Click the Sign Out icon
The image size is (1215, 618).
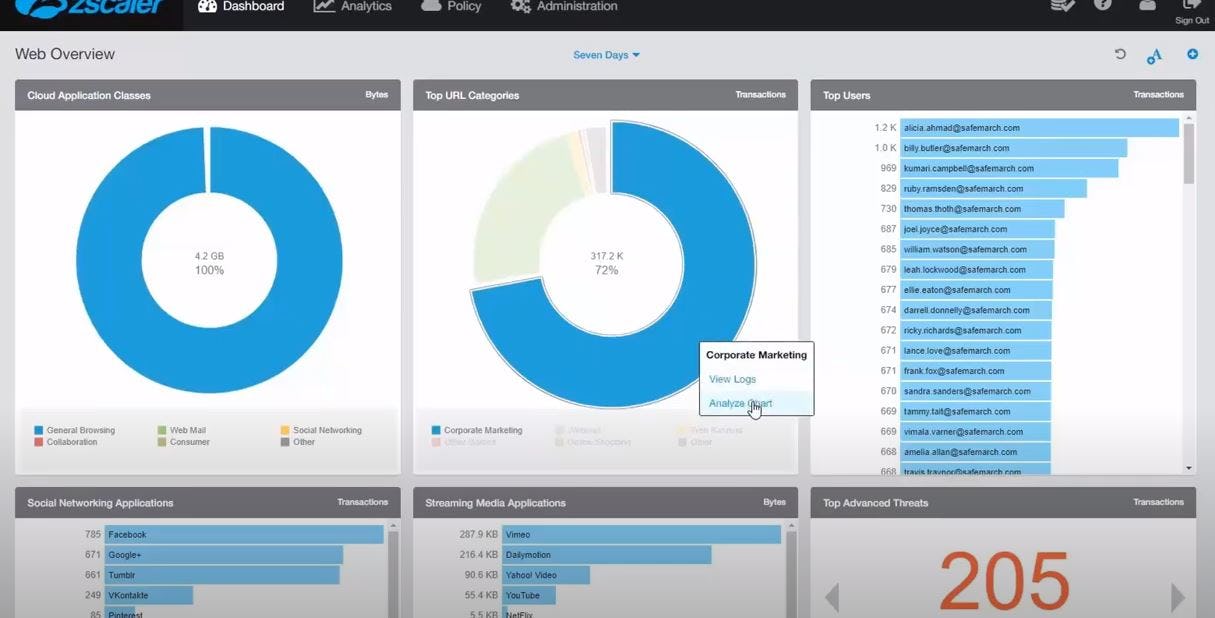coord(1191,6)
